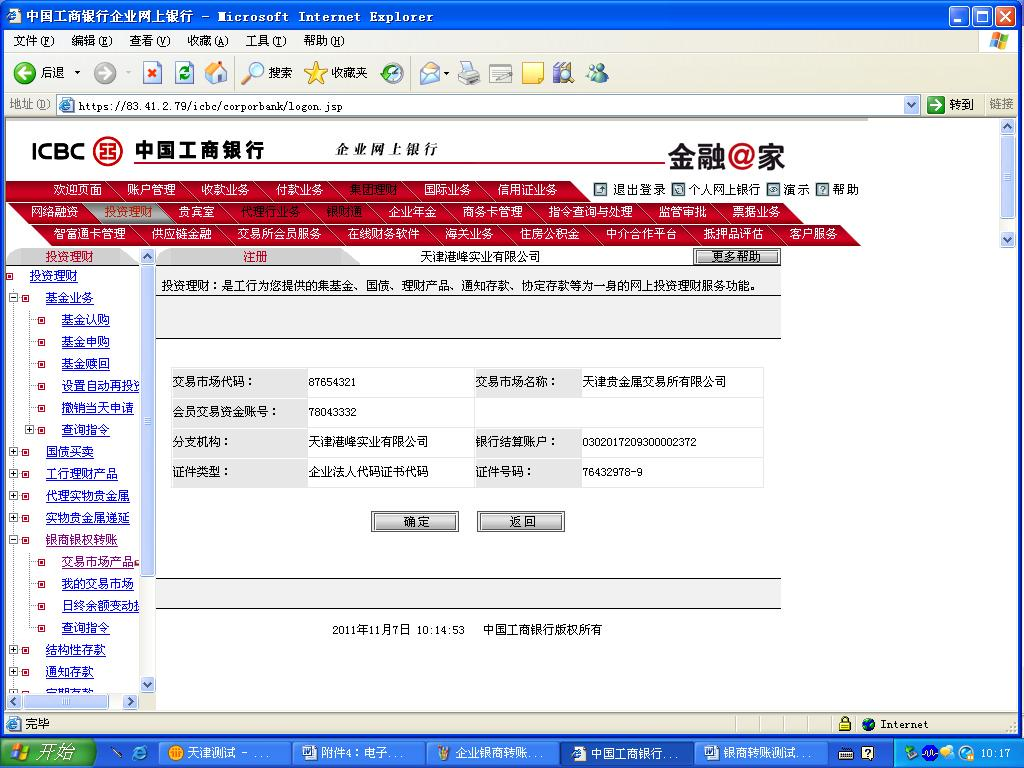The height and width of the screenshot is (768, 1024).
Task: Click the security padlock in status bar
Action: pyautogui.click(x=844, y=724)
